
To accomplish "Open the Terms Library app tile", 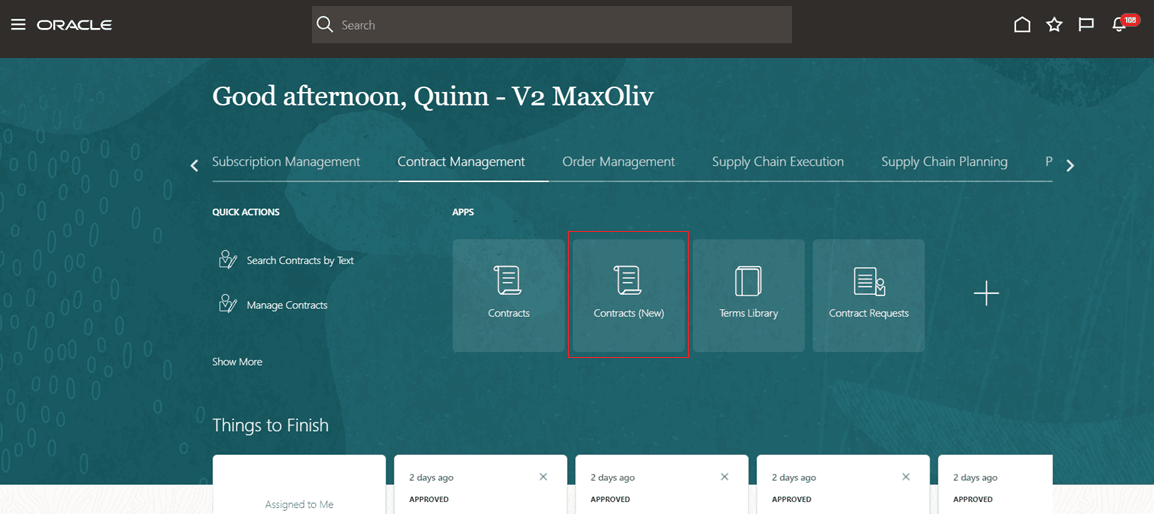I will [x=748, y=295].
